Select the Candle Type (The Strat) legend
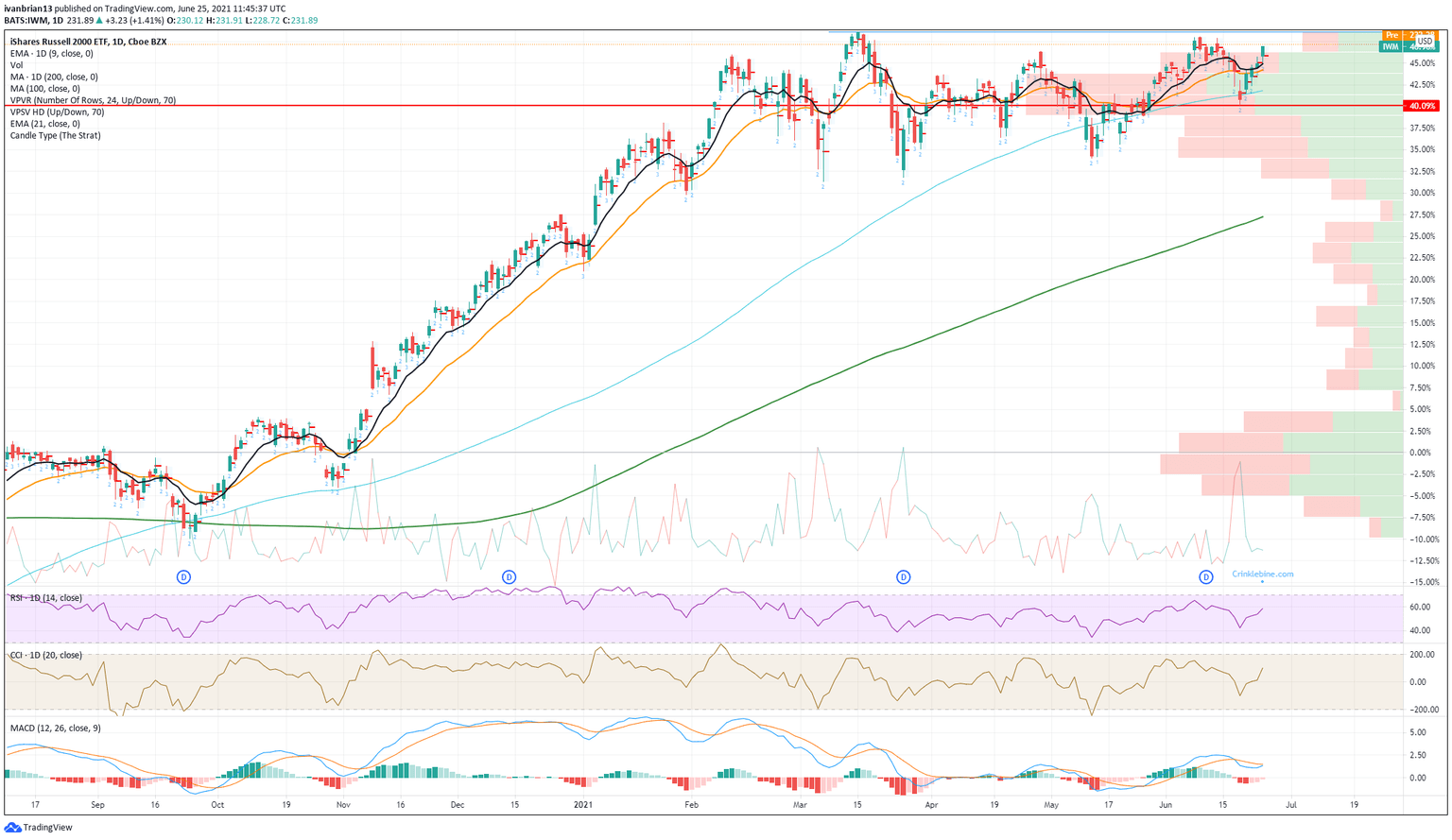Image resolution: width=1452 pixels, height=840 pixels. (55, 135)
